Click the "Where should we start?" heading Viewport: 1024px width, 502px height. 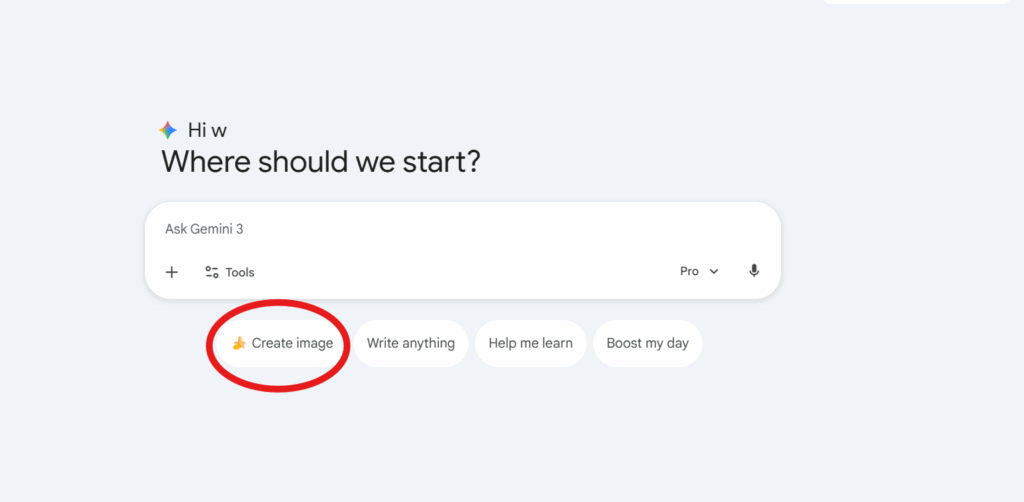tap(321, 161)
